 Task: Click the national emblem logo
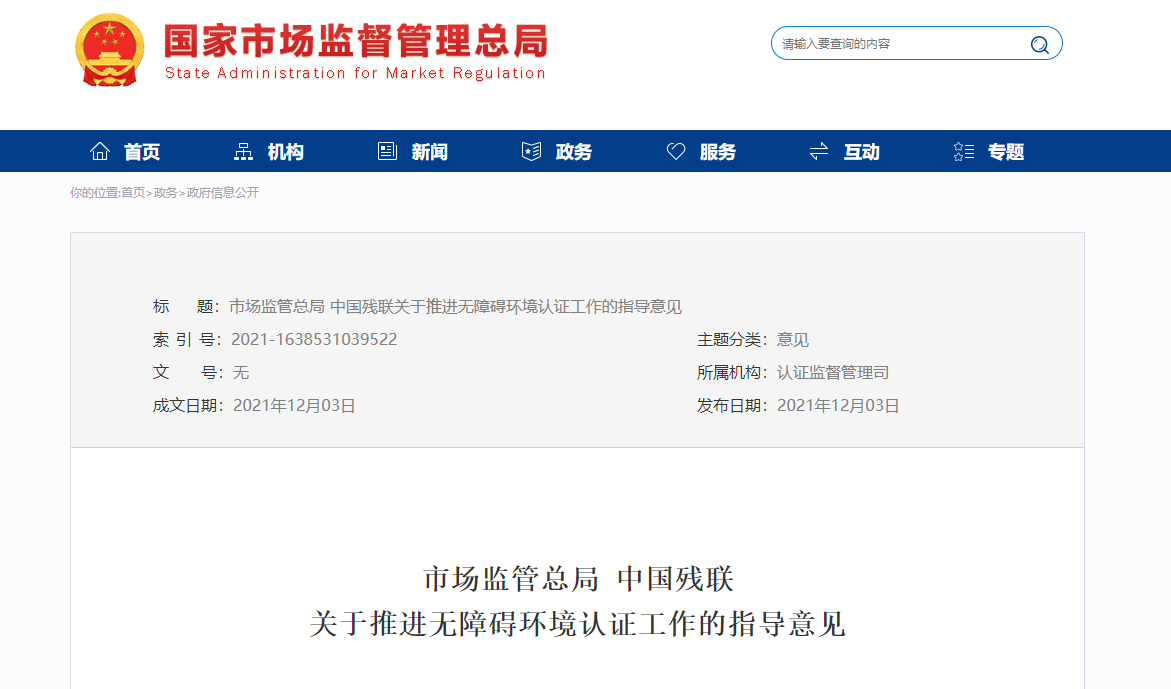(x=110, y=50)
